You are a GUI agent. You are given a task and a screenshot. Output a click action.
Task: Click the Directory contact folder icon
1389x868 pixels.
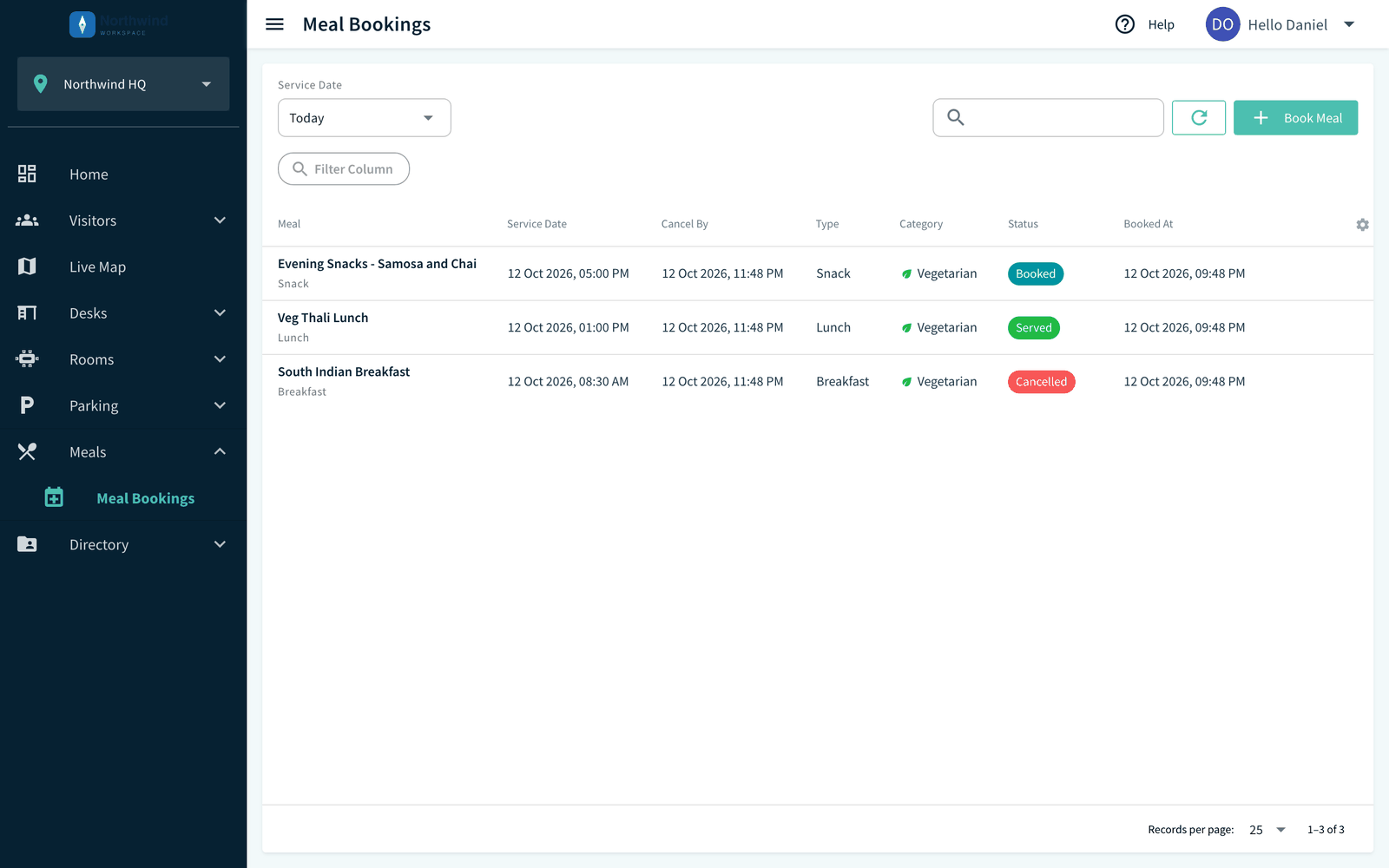click(x=27, y=544)
